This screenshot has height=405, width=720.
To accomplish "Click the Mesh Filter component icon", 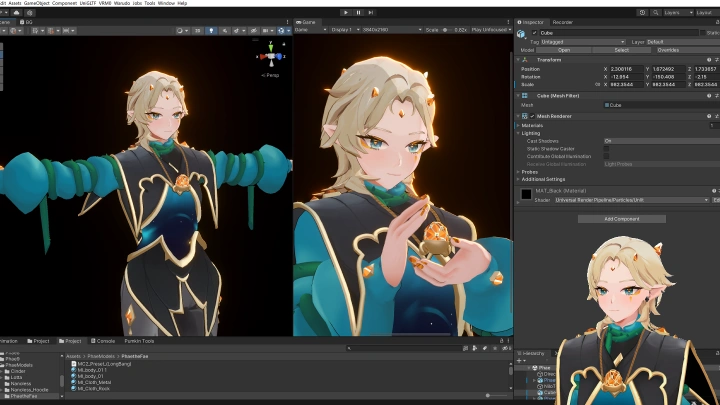I will click(x=525, y=96).
